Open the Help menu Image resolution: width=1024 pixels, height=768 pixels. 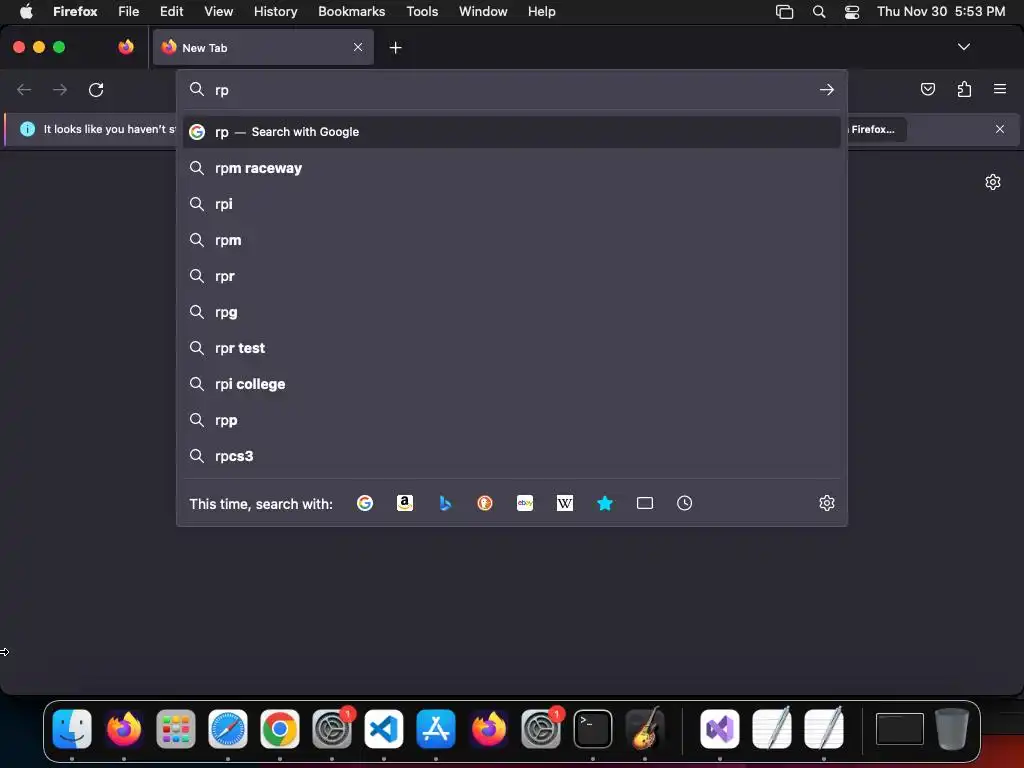tap(541, 12)
